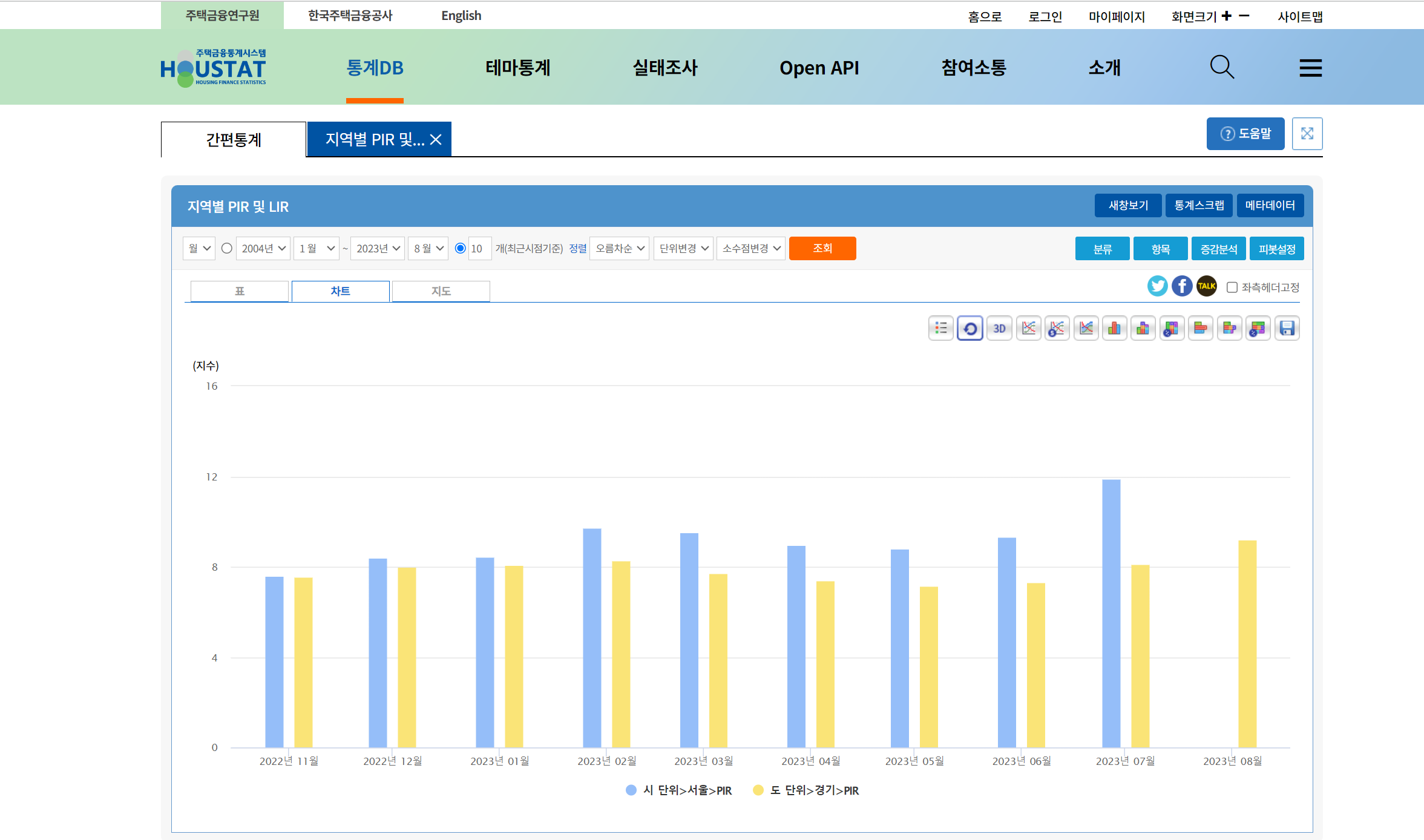Switch to the 표 tab
1424x840 pixels.
tap(240, 291)
